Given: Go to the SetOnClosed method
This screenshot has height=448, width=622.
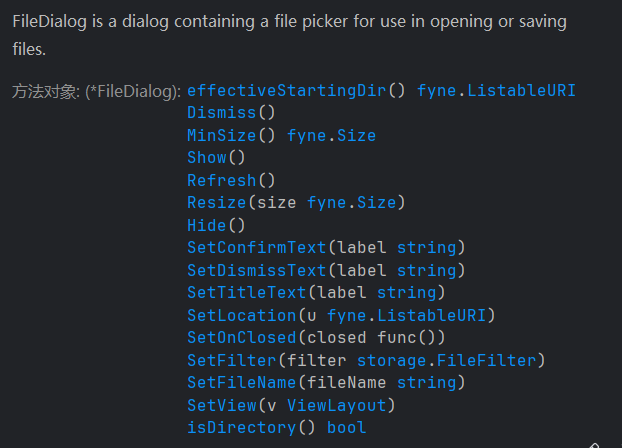Looking at the screenshot, I should pyautogui.click(x=241, y=338).
